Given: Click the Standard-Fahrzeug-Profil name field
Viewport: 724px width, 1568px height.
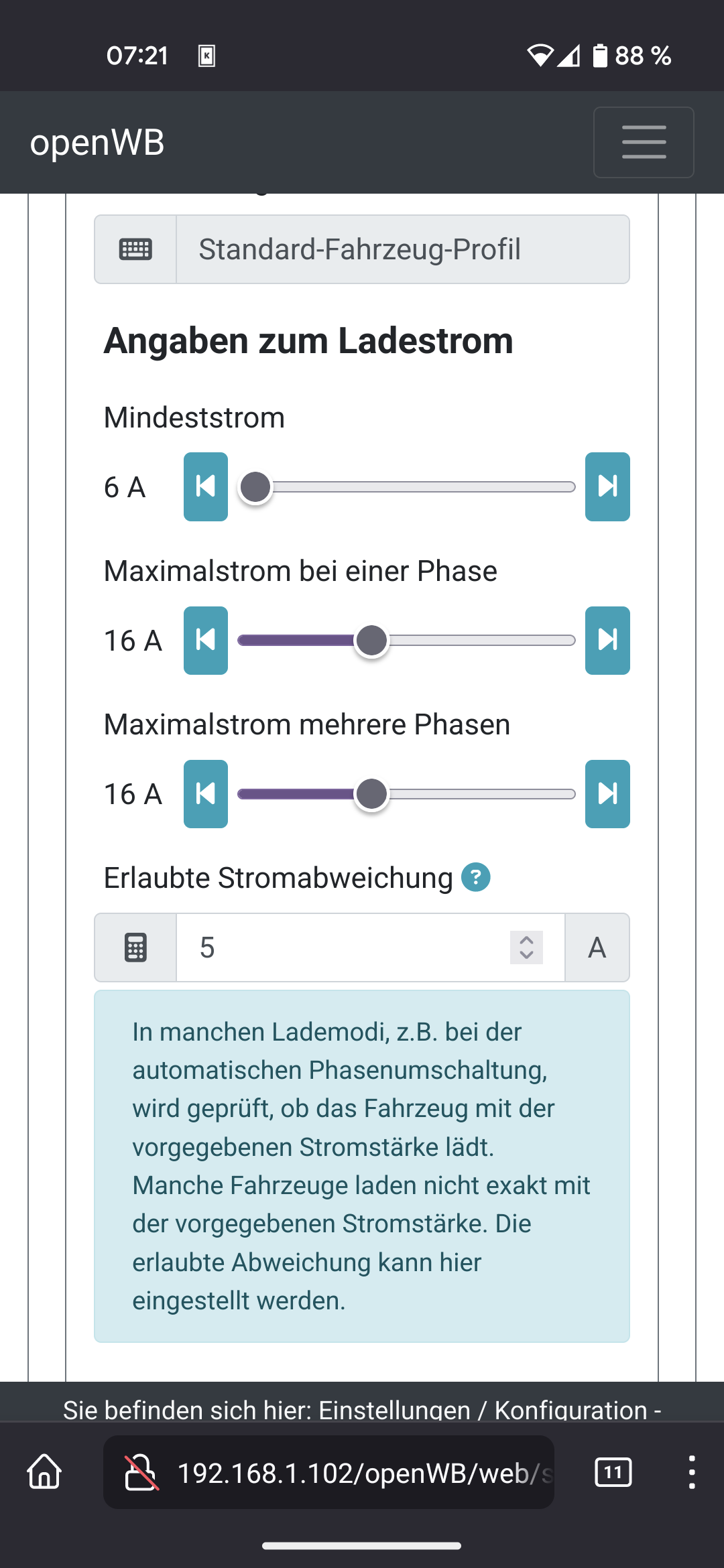Looking at the screenshot, I should click(x=402, y=249).
